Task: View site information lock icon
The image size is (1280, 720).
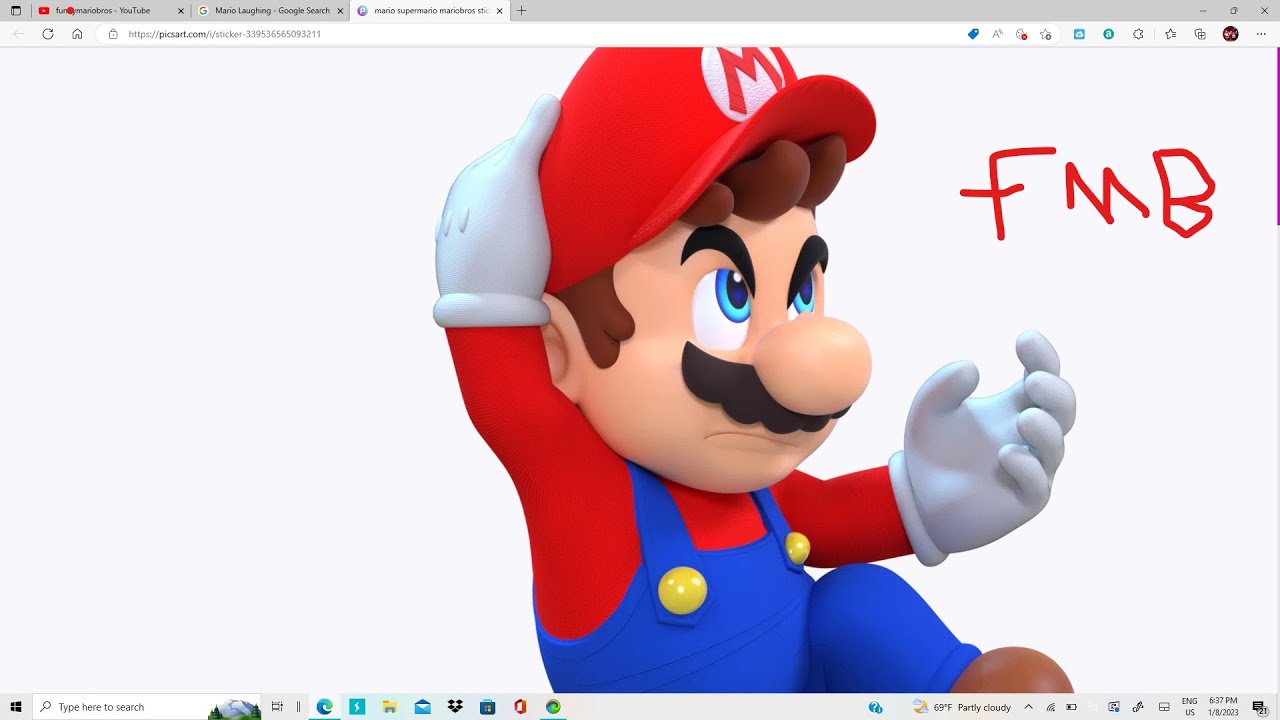Action: point(113,34)
